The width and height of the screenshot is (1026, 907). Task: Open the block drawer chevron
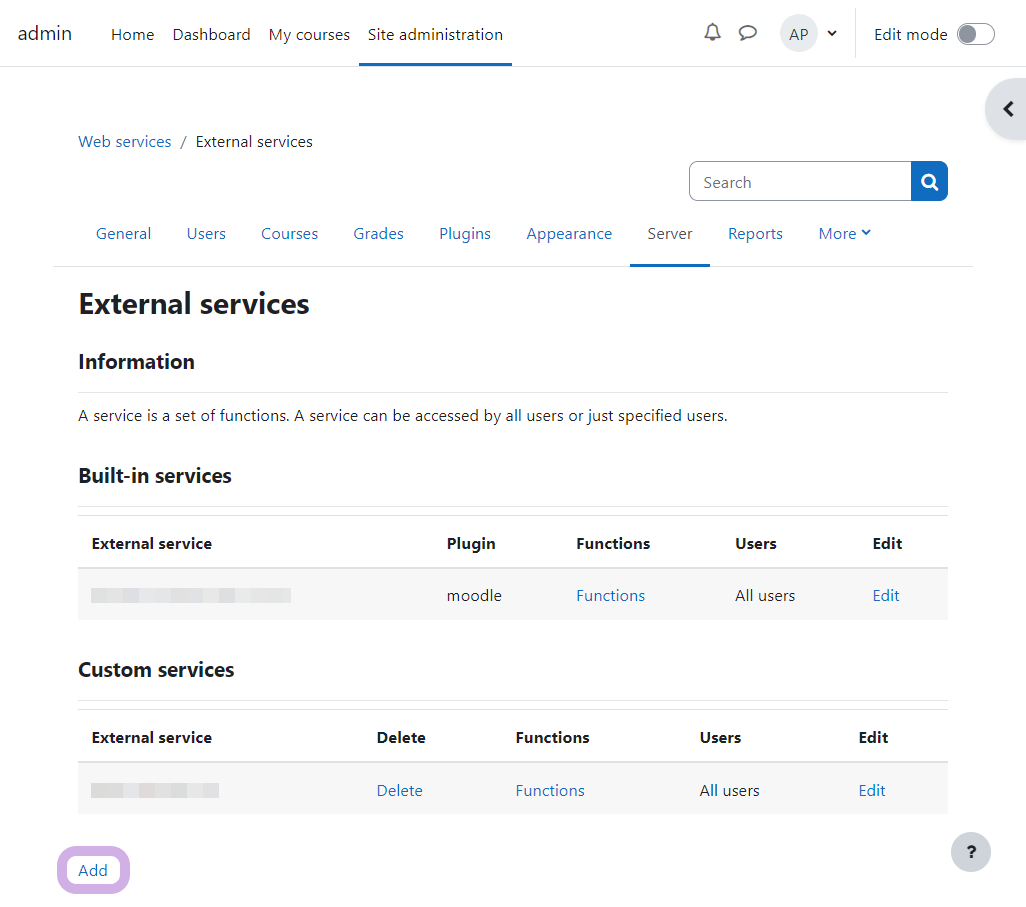click(x=1008, y=109)
